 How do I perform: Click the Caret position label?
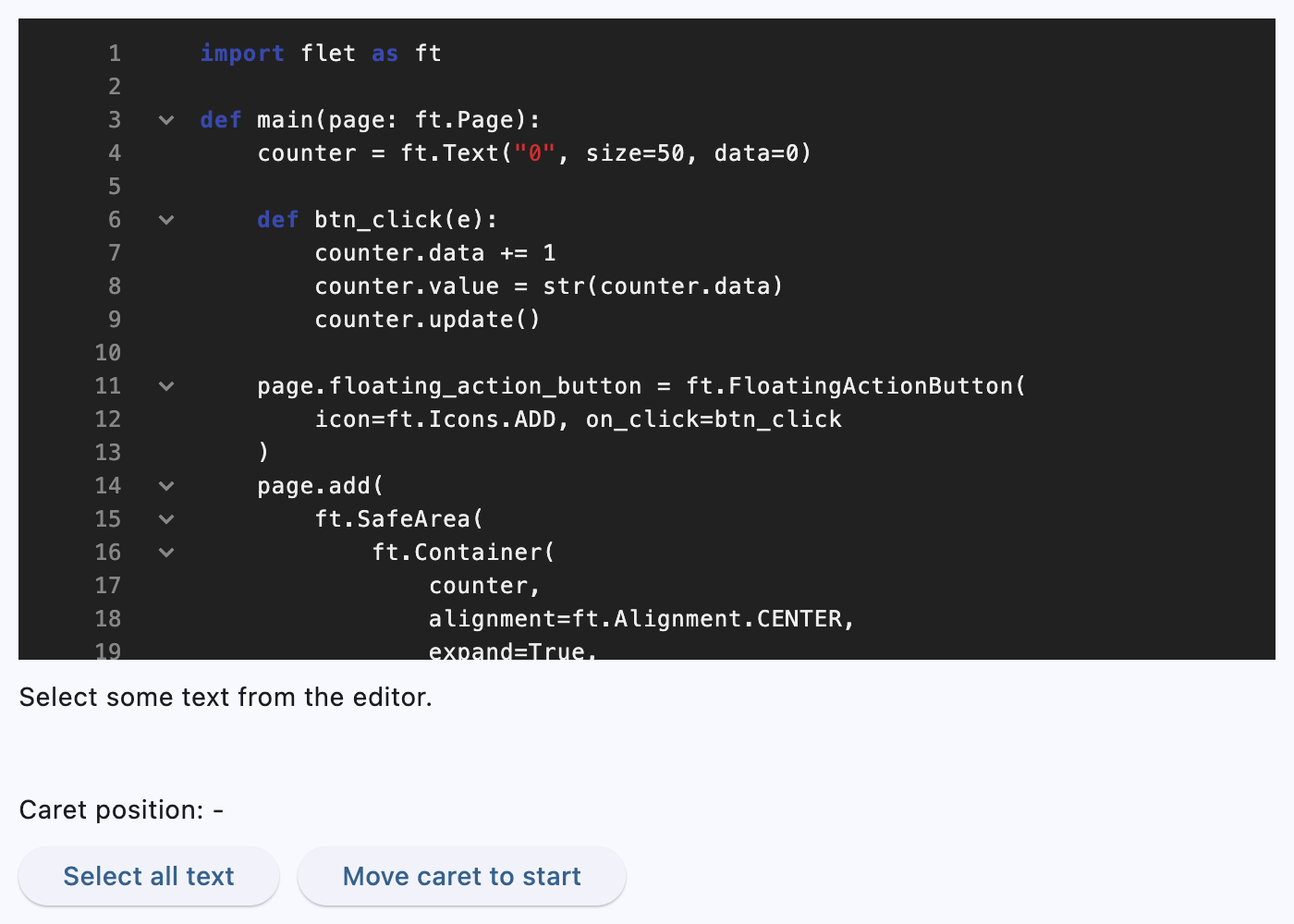(x=122, y=809)
